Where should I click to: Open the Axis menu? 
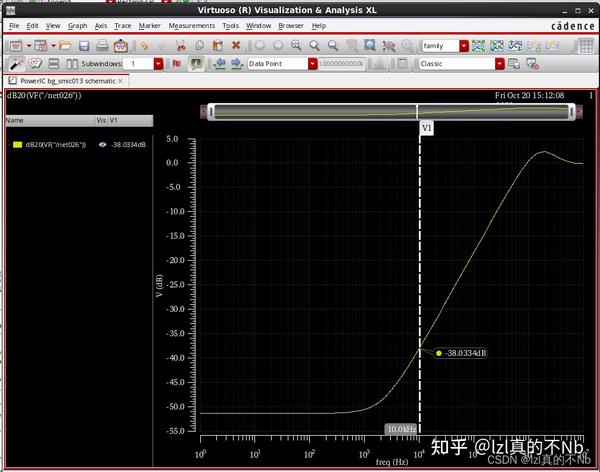[101, 26]
